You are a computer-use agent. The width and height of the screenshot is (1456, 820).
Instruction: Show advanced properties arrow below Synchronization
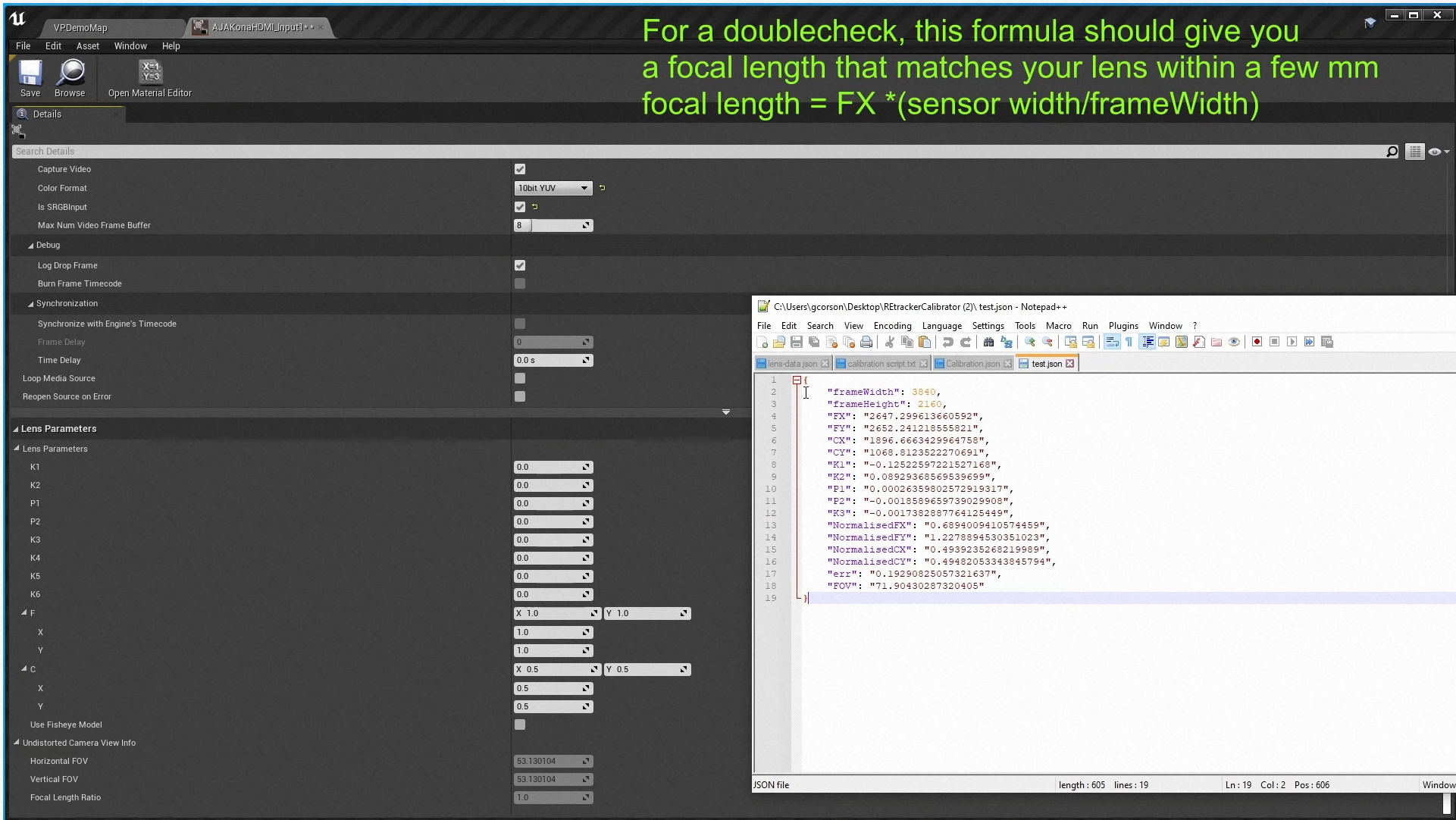(726, 412)
